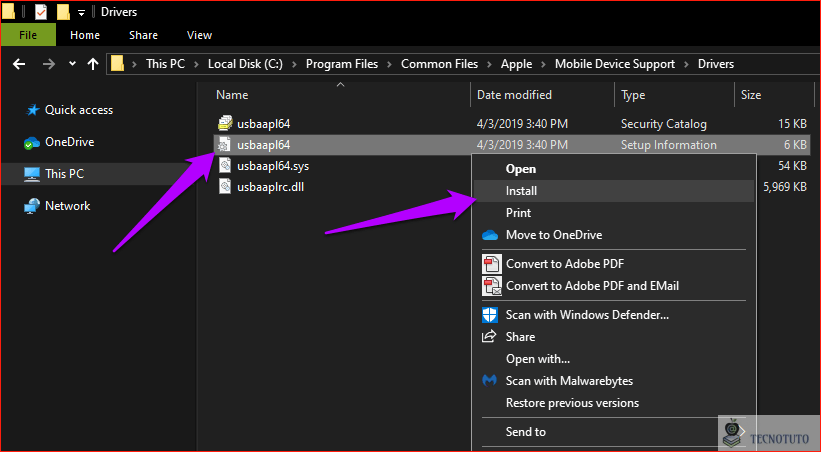Image resolution: width=821 pixels, height=452 pixels.
Task: Navigate to Program Files breadcrumb
Action: (342, 64)
